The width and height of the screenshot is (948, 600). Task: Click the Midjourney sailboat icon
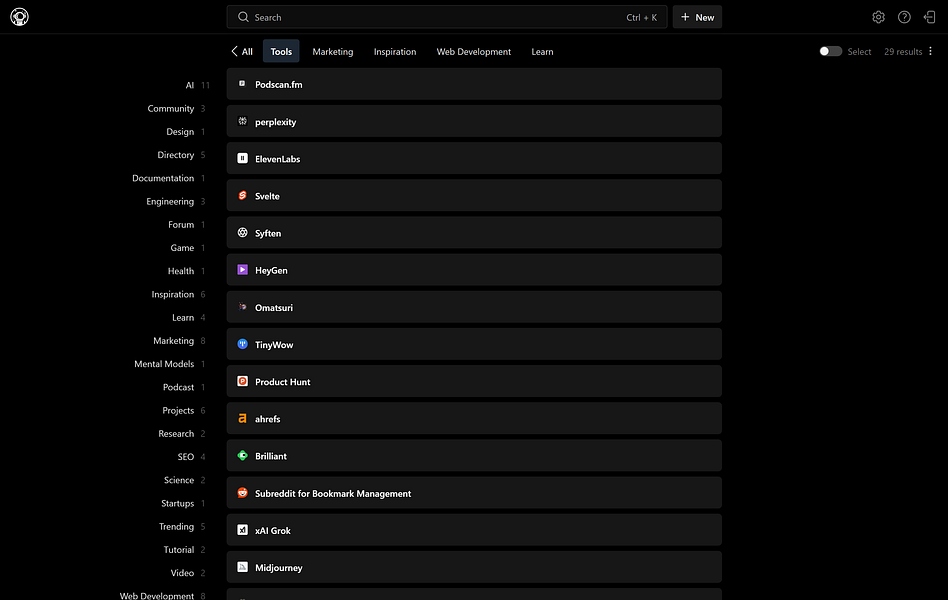(241, 567)
